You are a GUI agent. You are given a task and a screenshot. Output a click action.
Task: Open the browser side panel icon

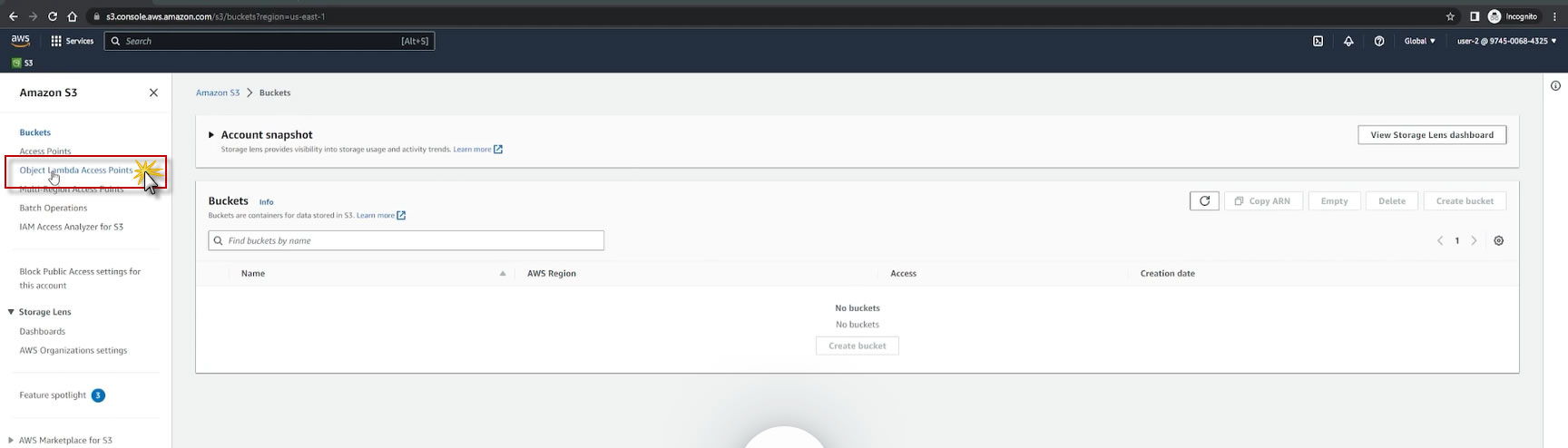1475,16
